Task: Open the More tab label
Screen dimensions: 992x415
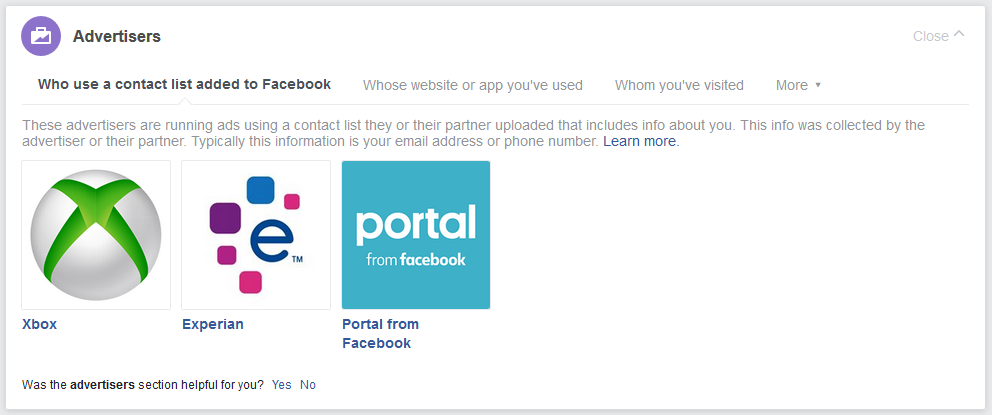Action: [792, 85]
